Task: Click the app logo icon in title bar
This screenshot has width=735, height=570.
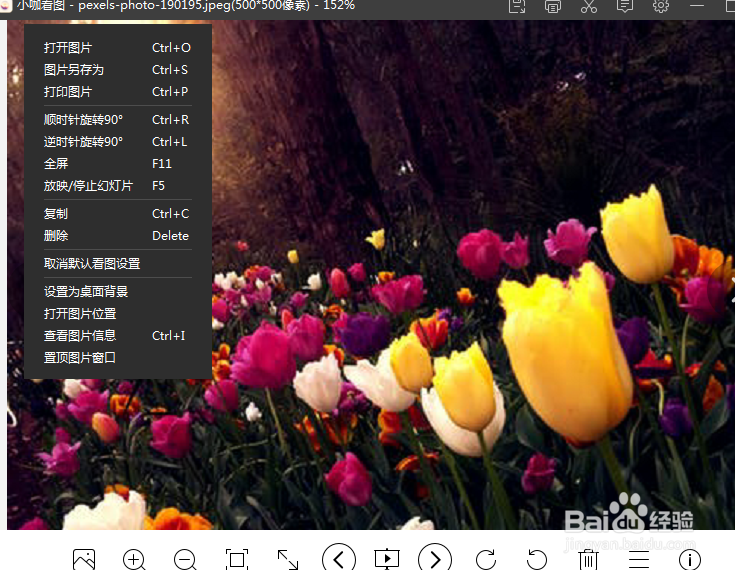Action: coord(6,6)
